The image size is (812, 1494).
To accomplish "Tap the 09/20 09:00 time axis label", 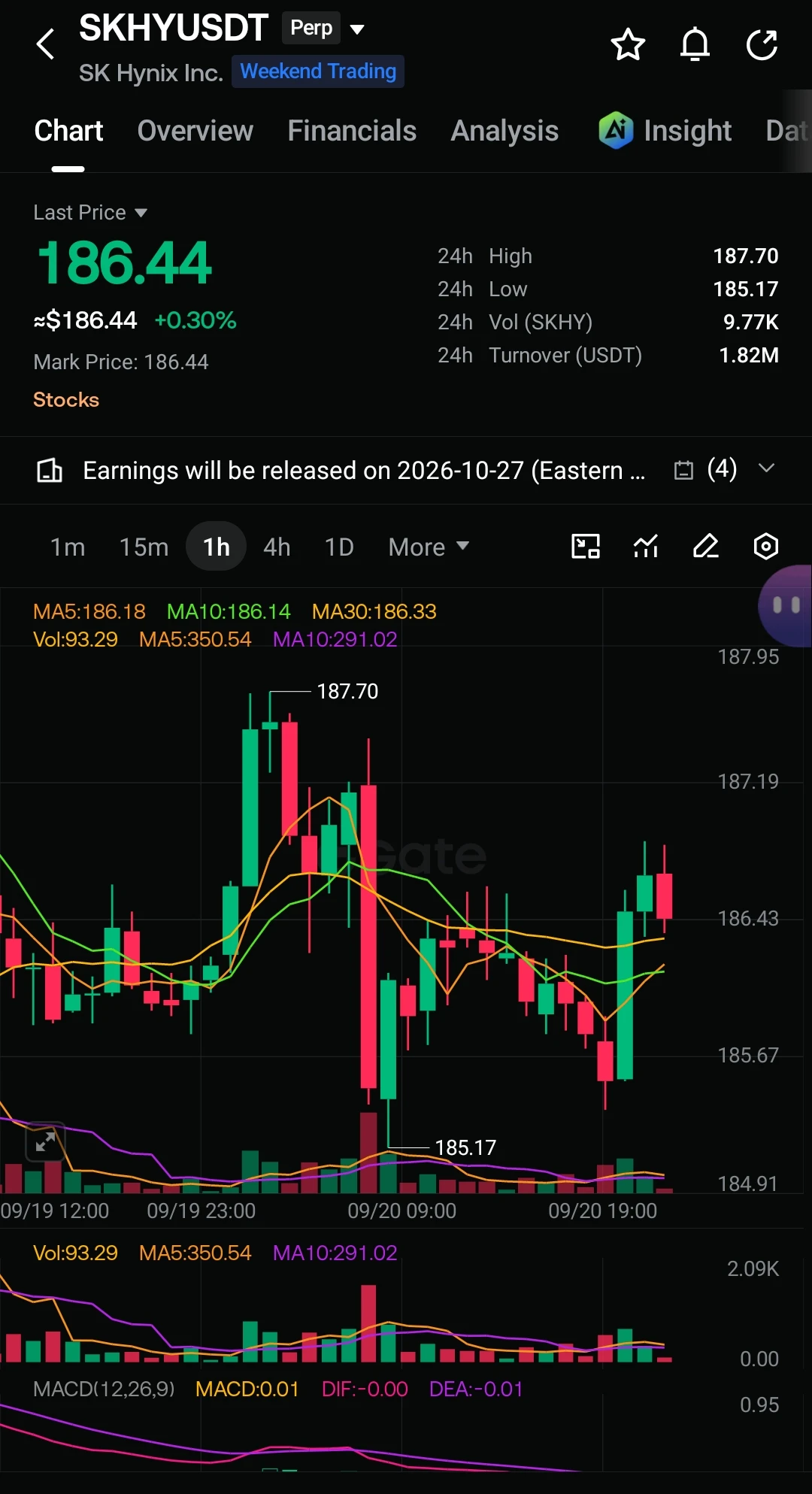I will tap(402, 1211).
